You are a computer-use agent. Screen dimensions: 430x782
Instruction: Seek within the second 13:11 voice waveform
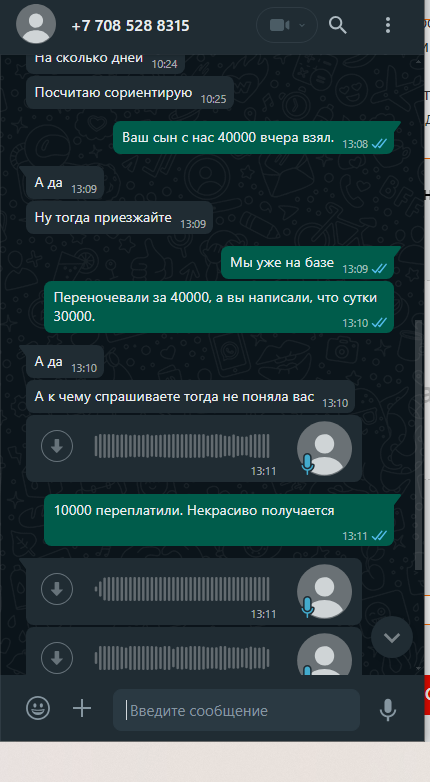(182, 589)
